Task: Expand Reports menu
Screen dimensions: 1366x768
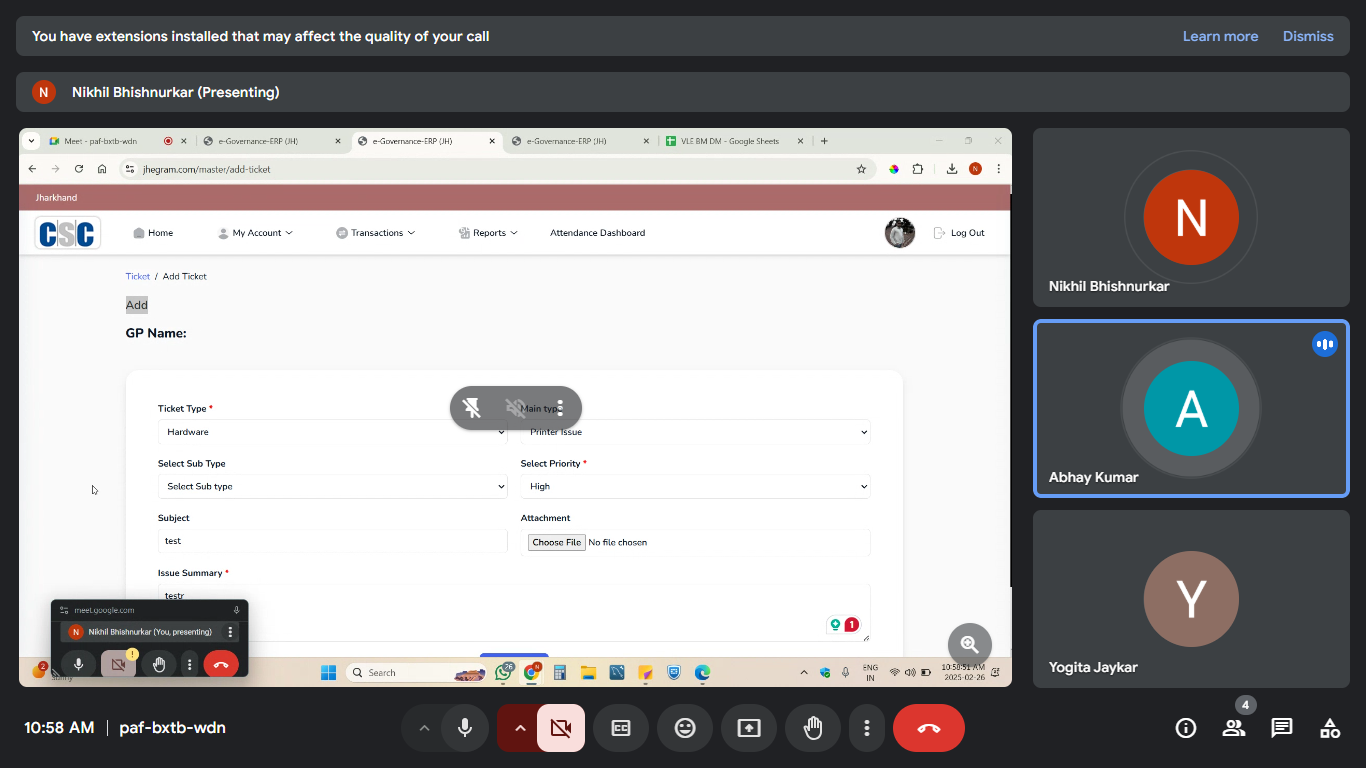Action: [x=488, y=233]
